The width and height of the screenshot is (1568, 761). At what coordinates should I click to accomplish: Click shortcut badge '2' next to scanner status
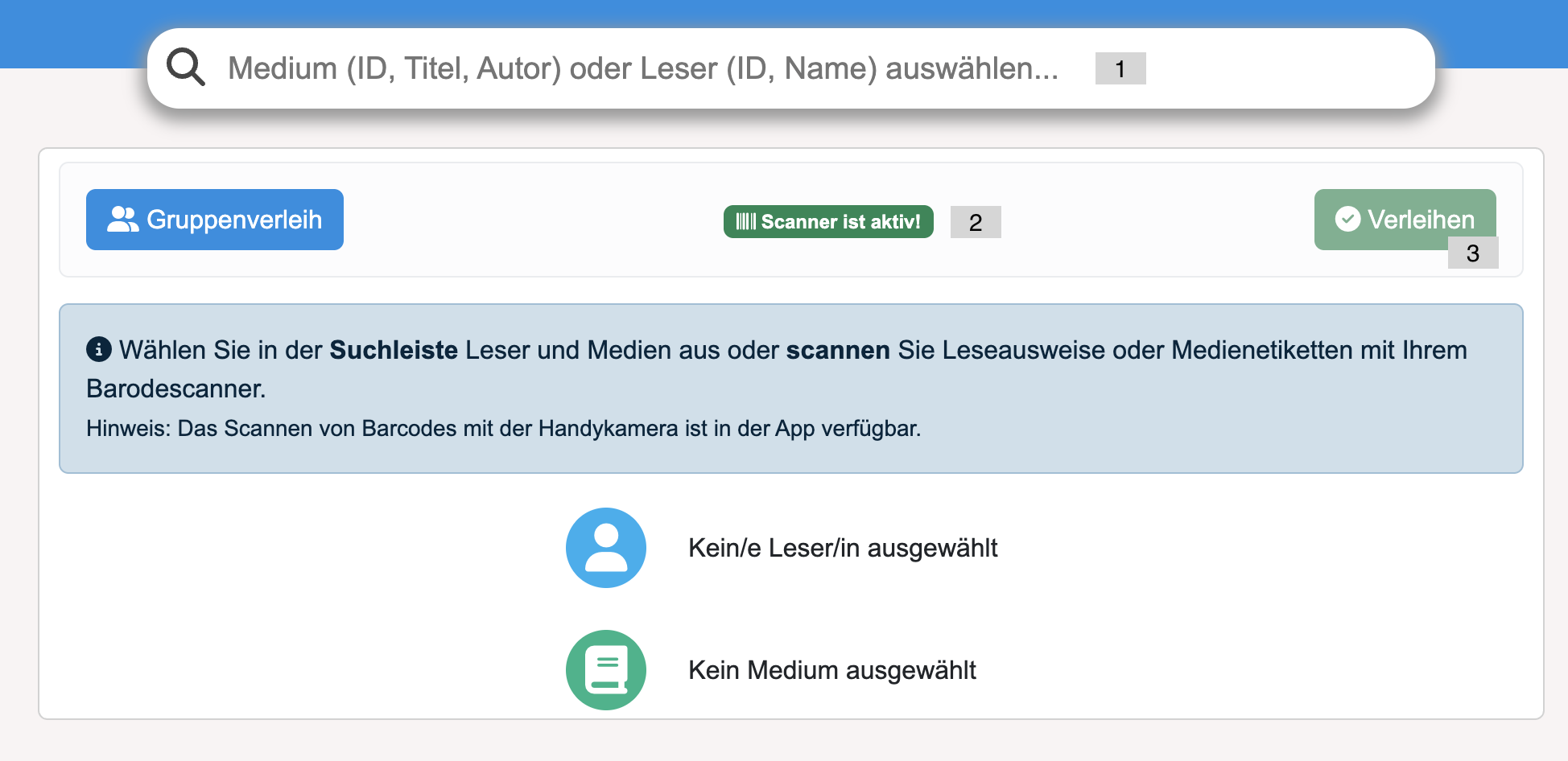point(976,222)
